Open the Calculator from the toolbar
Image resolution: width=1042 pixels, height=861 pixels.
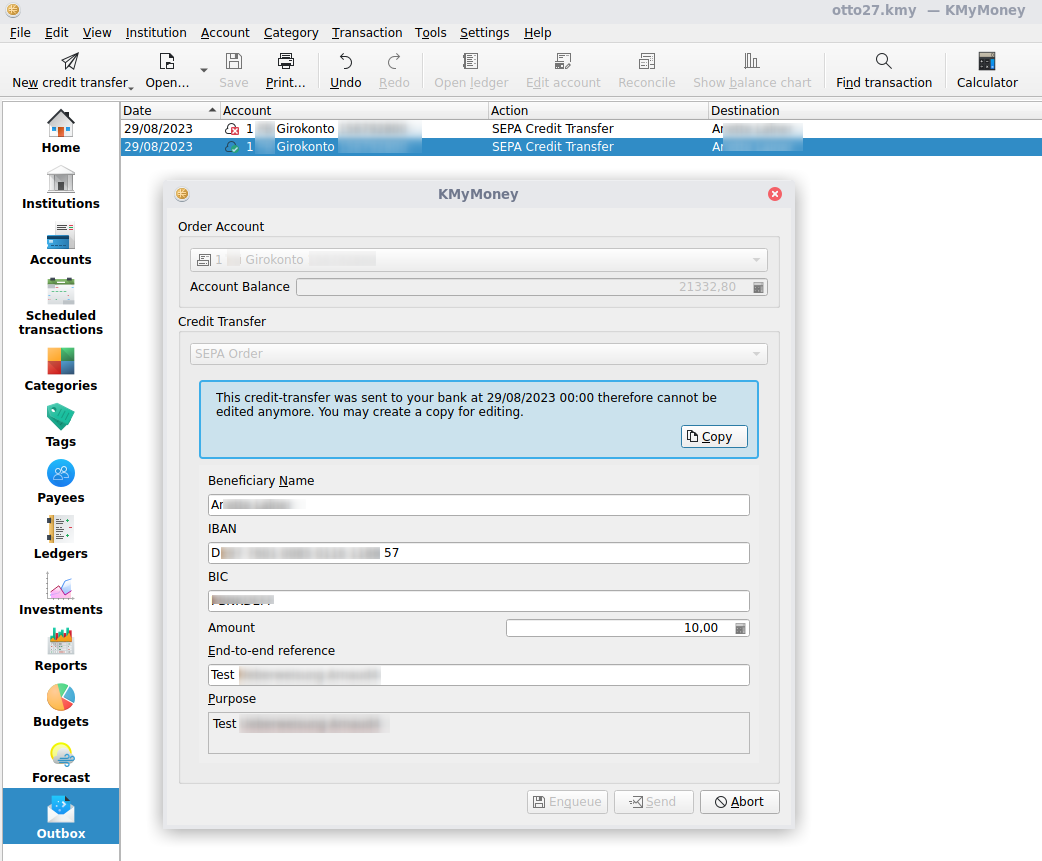click(x=986, y=69)
